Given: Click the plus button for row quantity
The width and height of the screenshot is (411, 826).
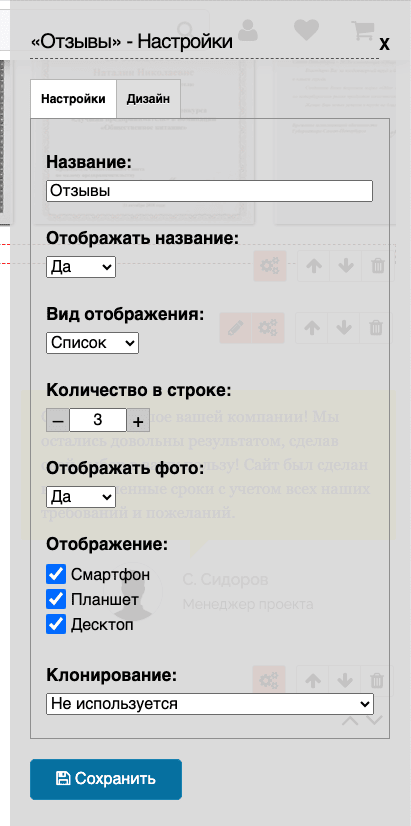Looking at the screenshot, I should 138,420.
